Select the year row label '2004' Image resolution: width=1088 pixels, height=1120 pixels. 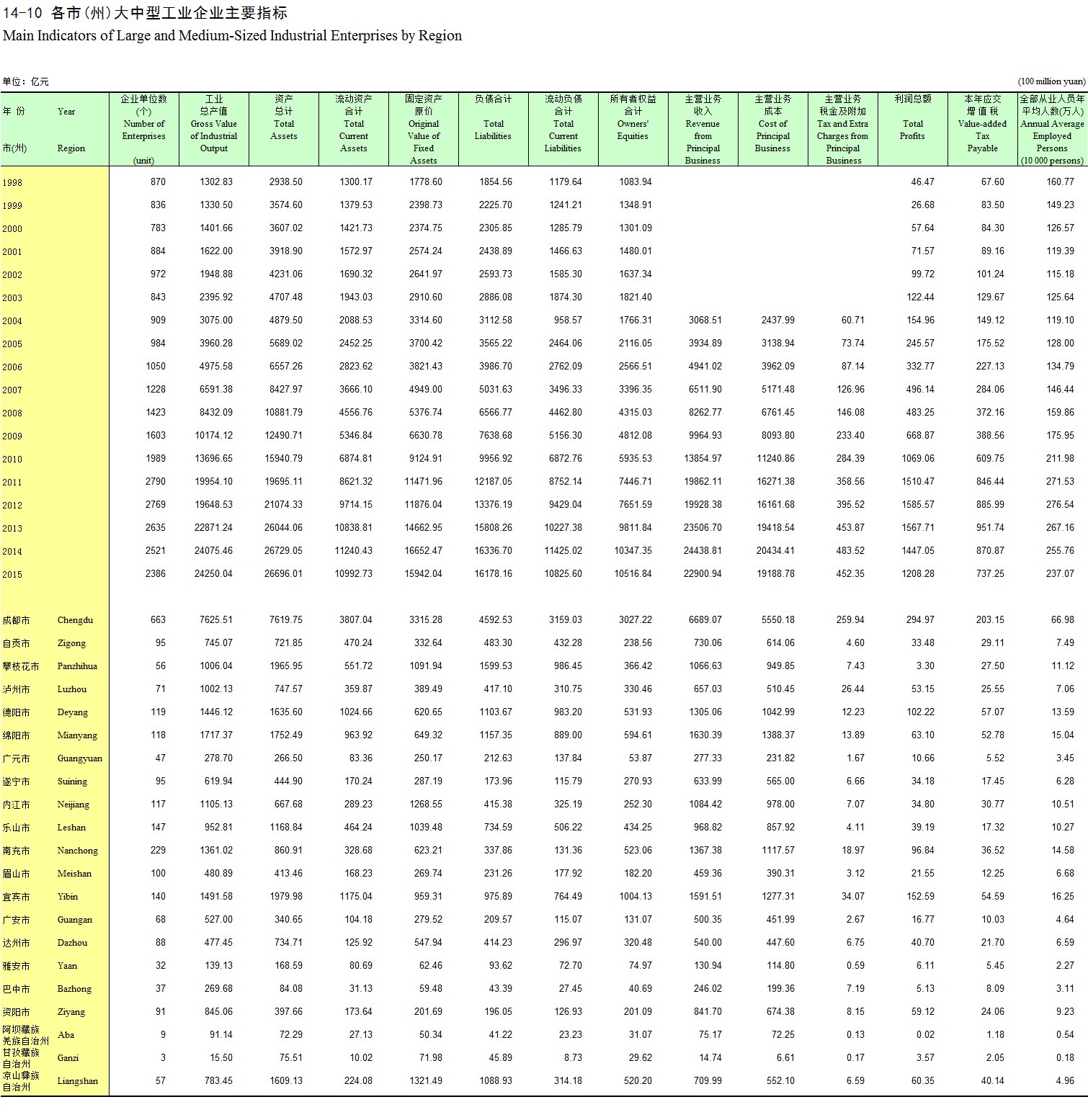pyautogui.click(x=12, y=321)
